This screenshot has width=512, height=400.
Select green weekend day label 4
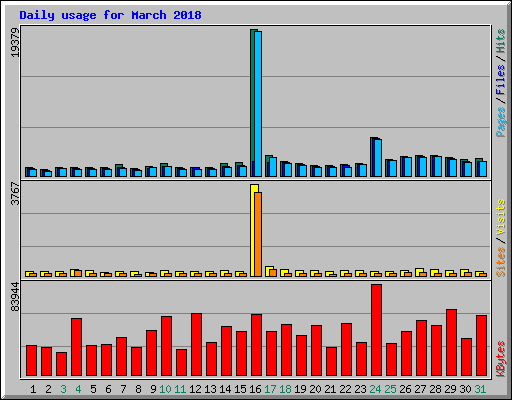[x=78, y=389]
